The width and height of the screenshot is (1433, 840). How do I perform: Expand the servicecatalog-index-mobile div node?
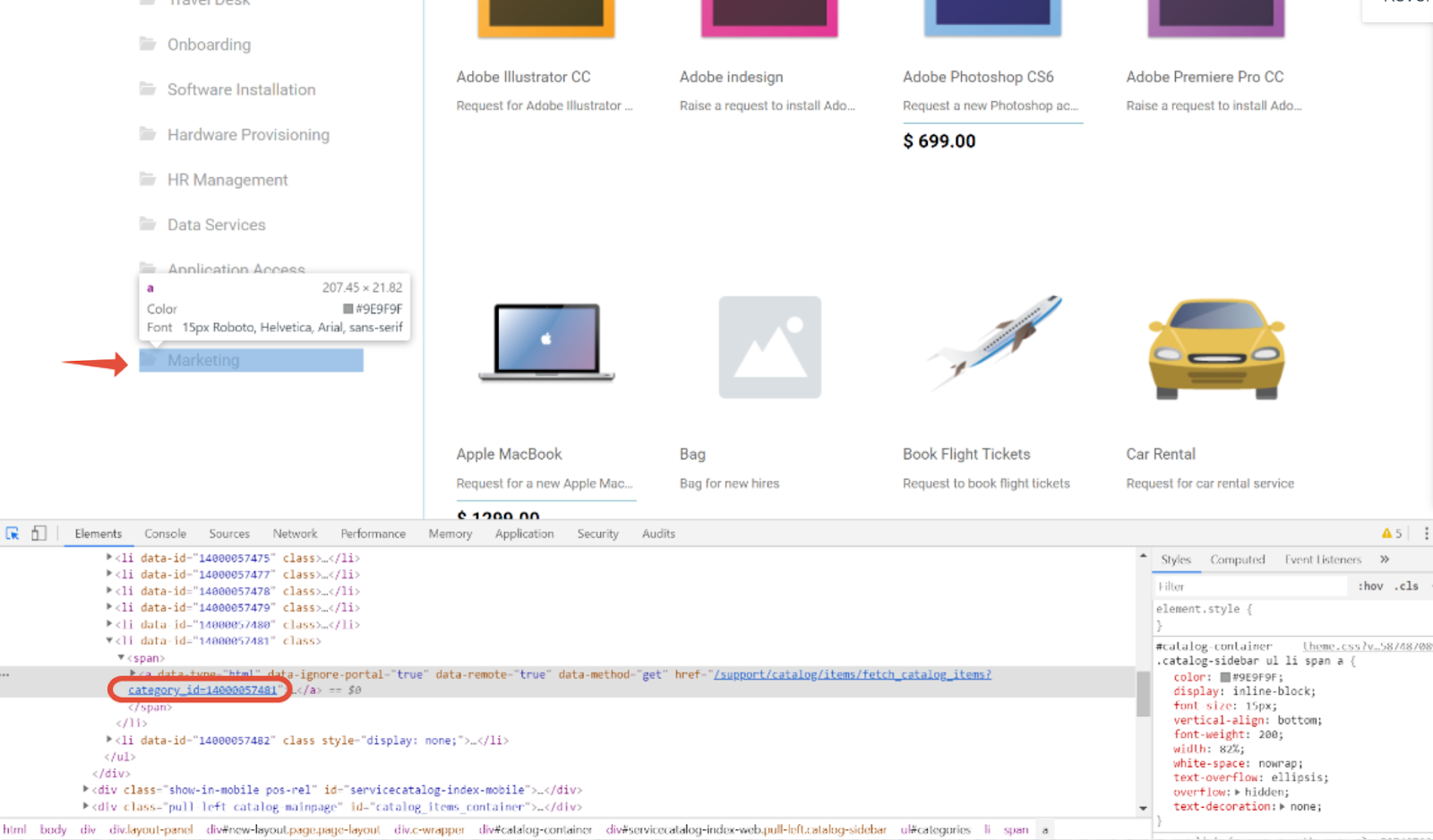(86, 790)
